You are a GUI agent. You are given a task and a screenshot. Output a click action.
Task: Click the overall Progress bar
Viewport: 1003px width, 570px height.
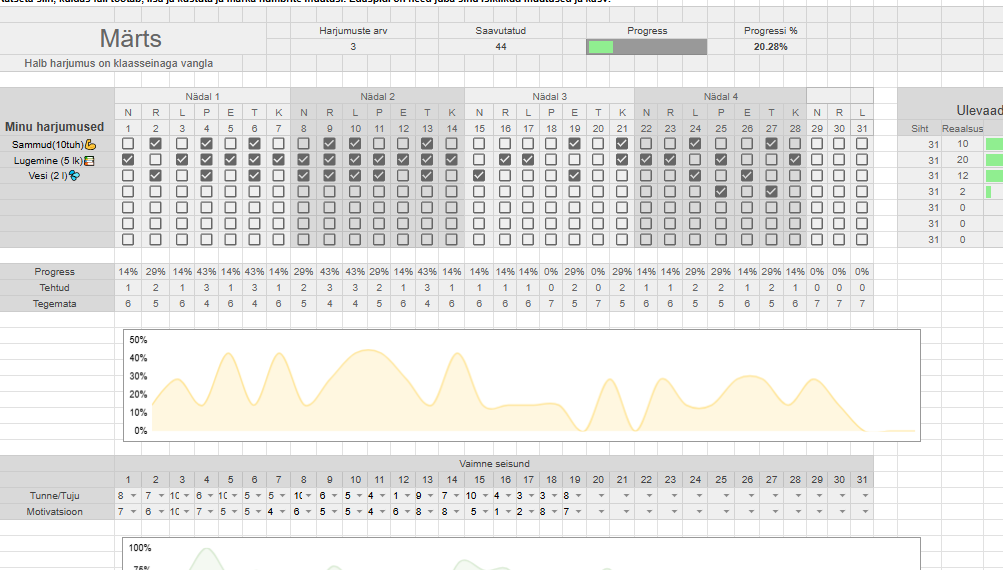tap(647, 47)
